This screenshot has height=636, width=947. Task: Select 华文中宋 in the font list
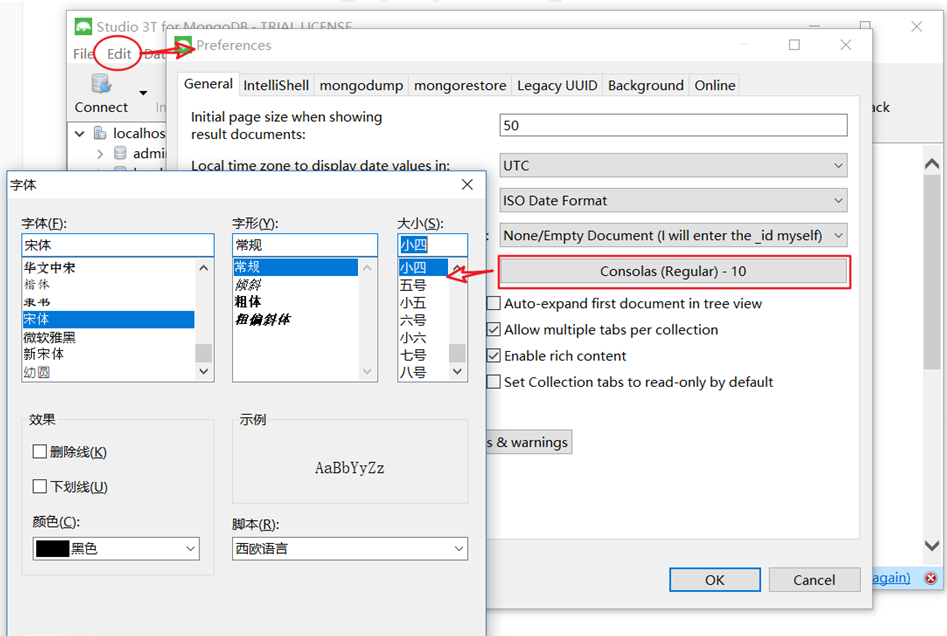pyautogui.click(x=108, y=268)
